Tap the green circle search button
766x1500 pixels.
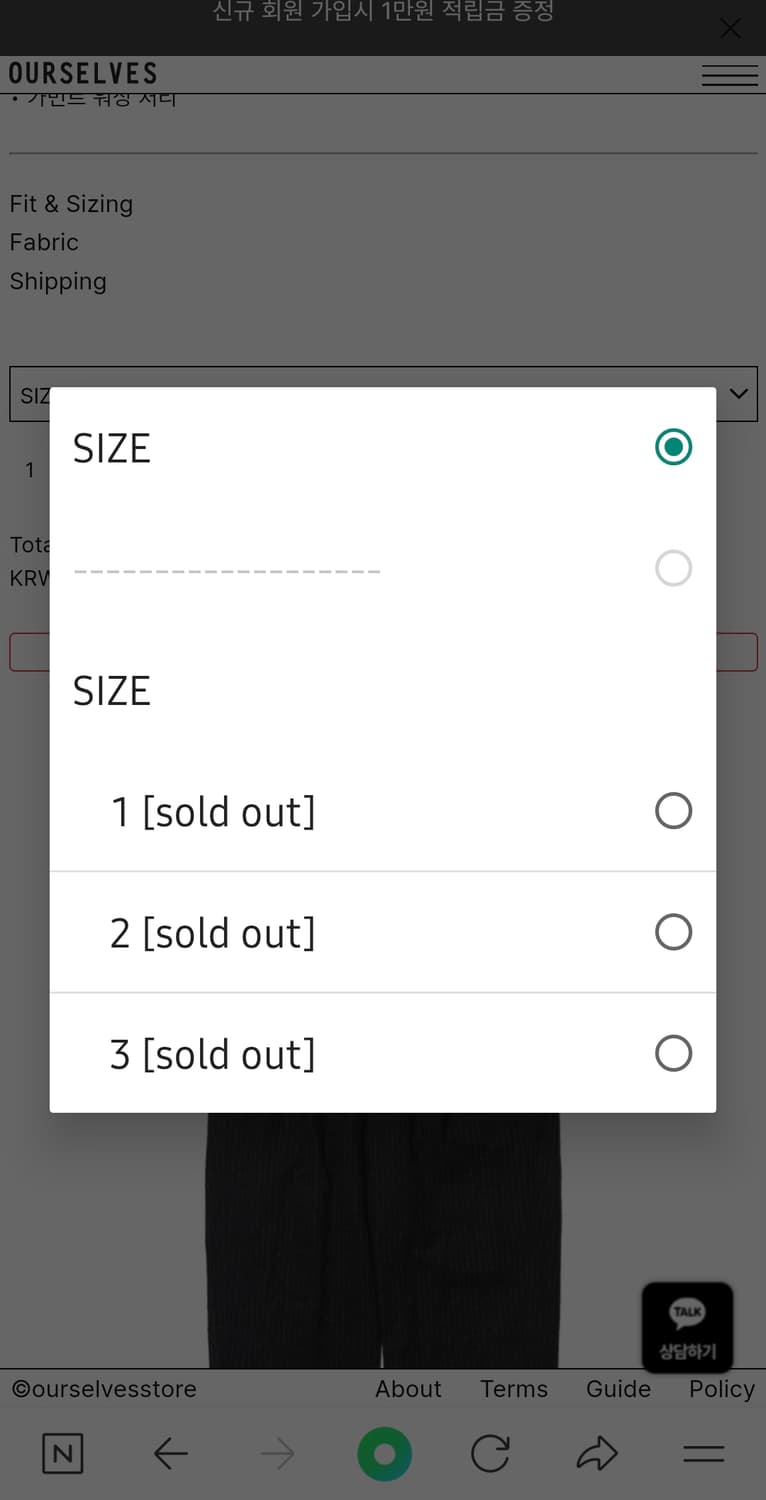click(x=384, y=1453)
